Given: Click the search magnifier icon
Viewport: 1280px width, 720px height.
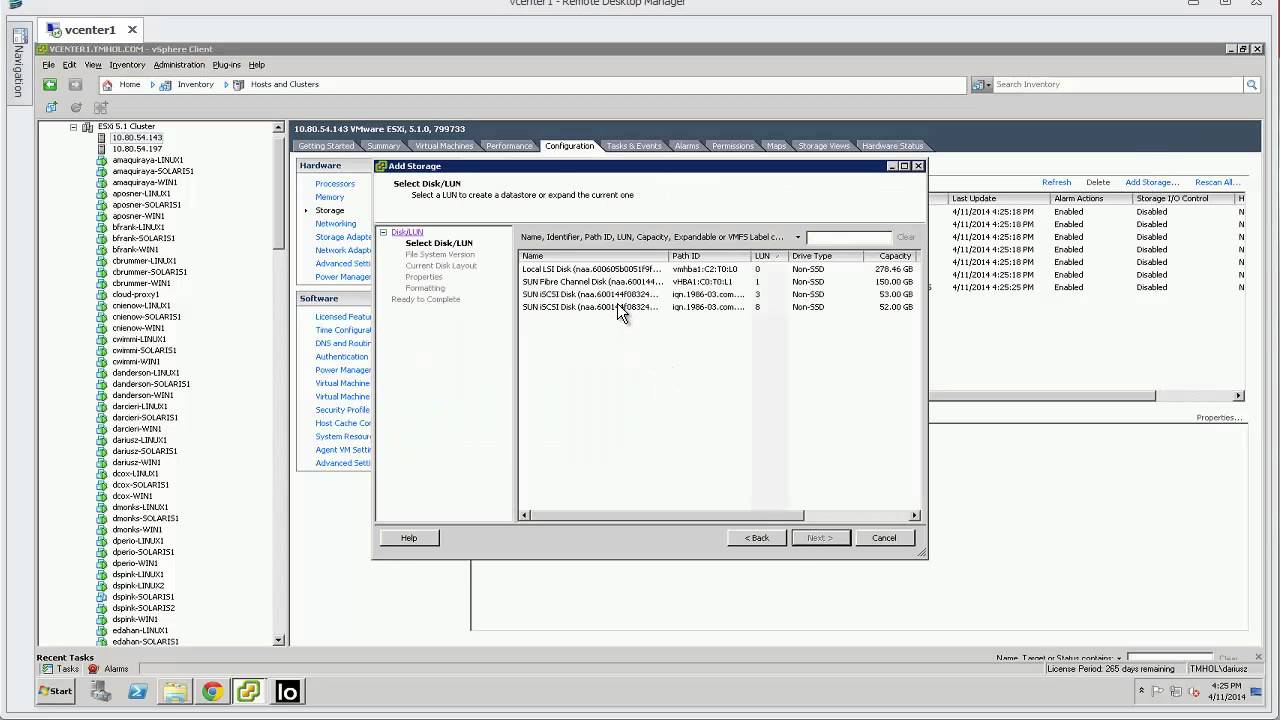Looking at the screenshot, I should click(1251, 85).
